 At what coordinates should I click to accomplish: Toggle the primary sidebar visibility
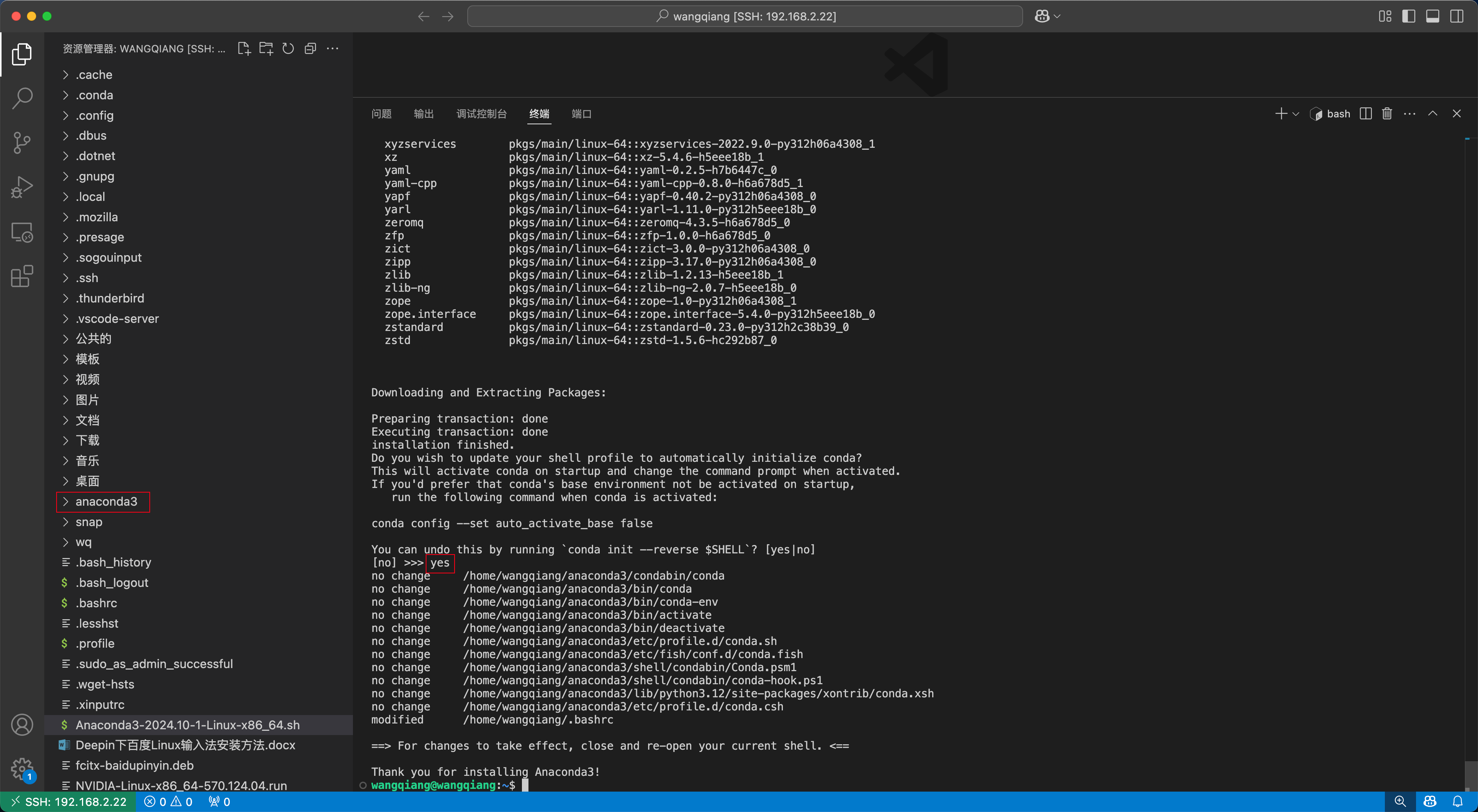pyautogui.click(x=1409, y=16)
